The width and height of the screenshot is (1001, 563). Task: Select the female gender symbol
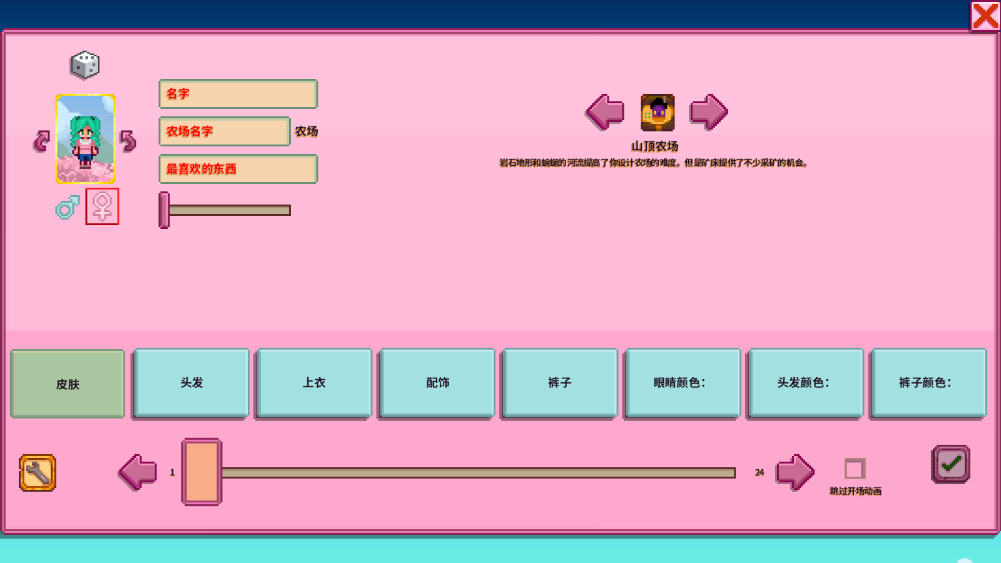[x=102, y=207]
